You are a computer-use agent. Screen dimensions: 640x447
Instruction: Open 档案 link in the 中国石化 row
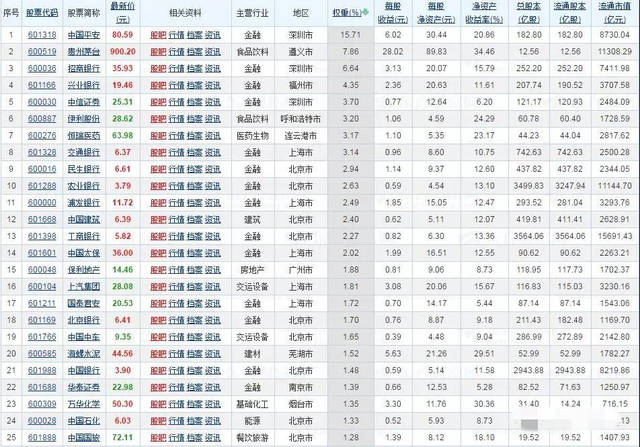tap(195, 421)
